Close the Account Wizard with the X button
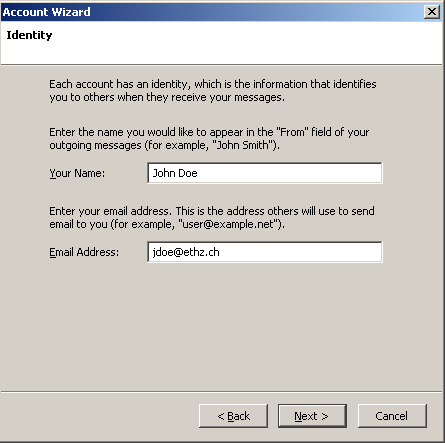This screenshot has height=443, width=445. (432, 12)
